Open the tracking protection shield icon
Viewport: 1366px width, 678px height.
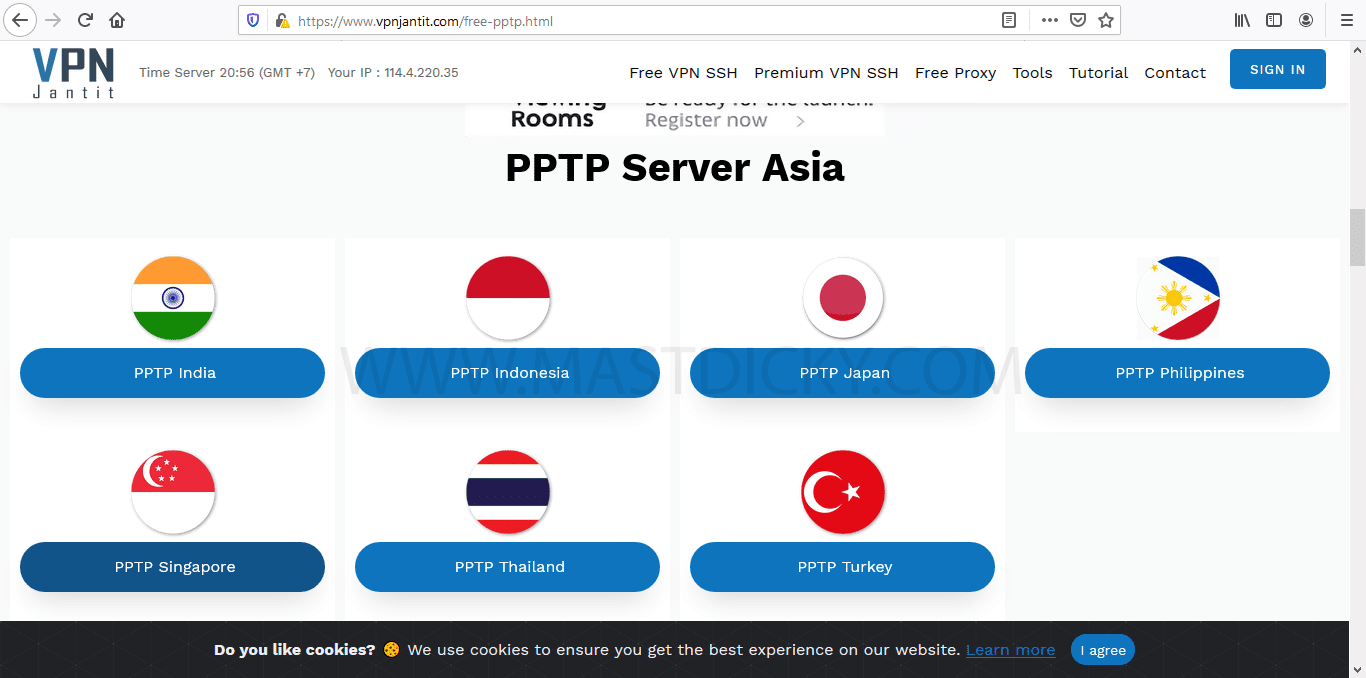(253, 20)
